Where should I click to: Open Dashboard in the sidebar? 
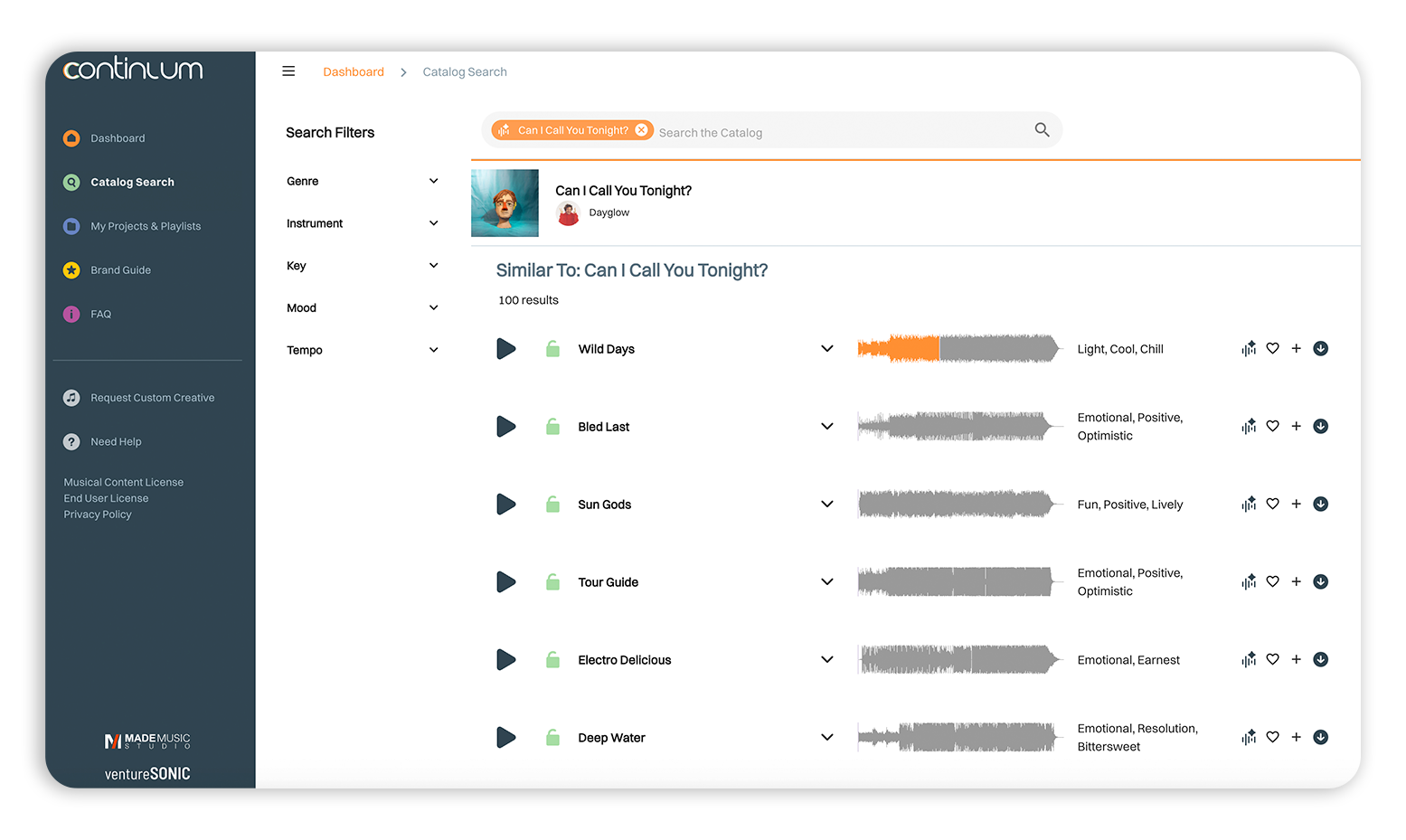tap(104, 138)
